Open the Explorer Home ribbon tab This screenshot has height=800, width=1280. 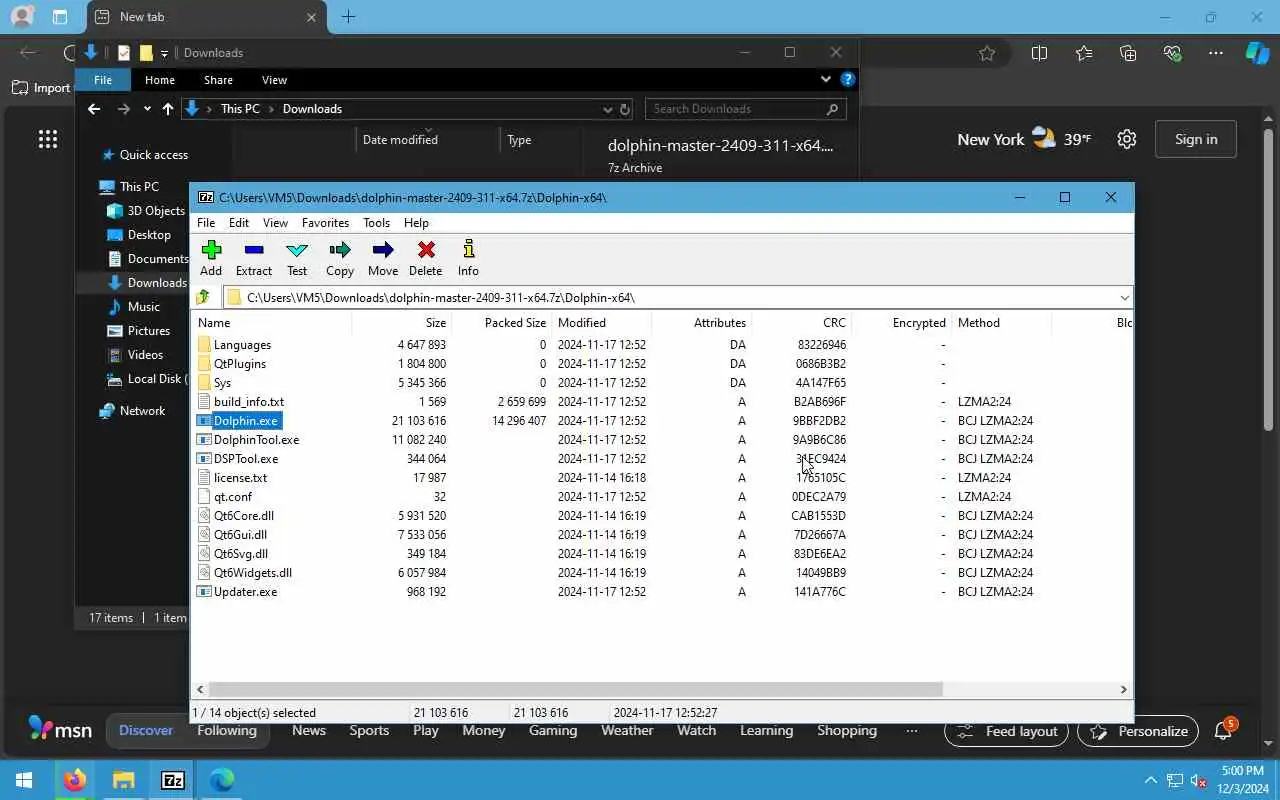point(160,80)
